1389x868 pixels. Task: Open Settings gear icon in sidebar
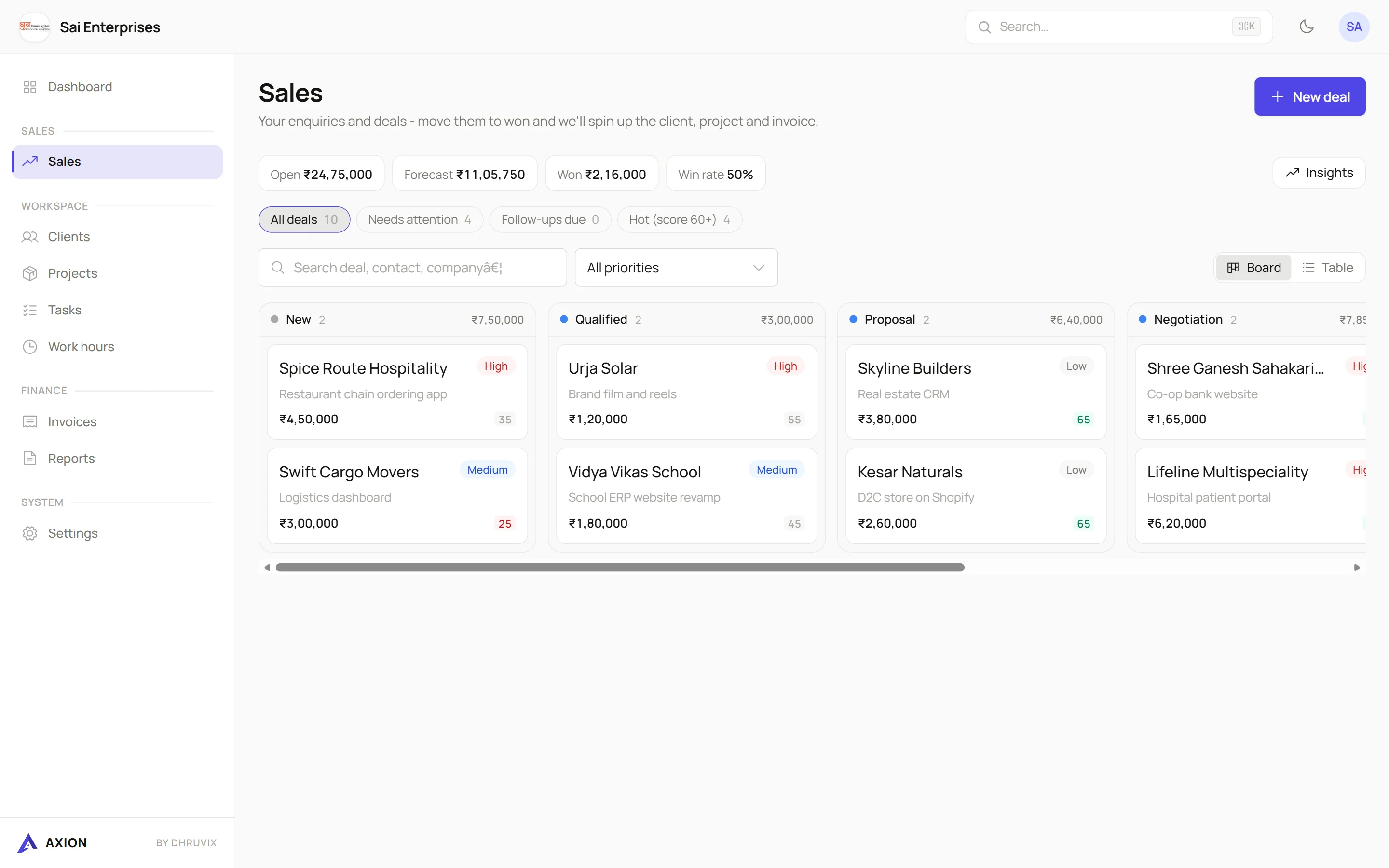(30, 533)
